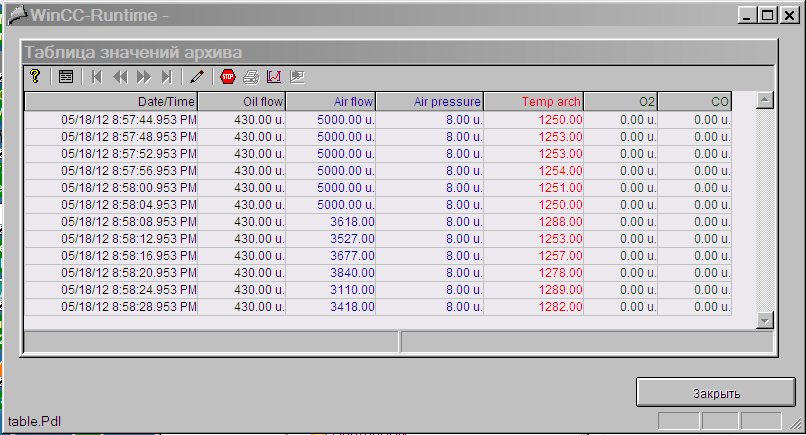
Task: Click Air flow value 3840.00
Action: click(352, 273)
